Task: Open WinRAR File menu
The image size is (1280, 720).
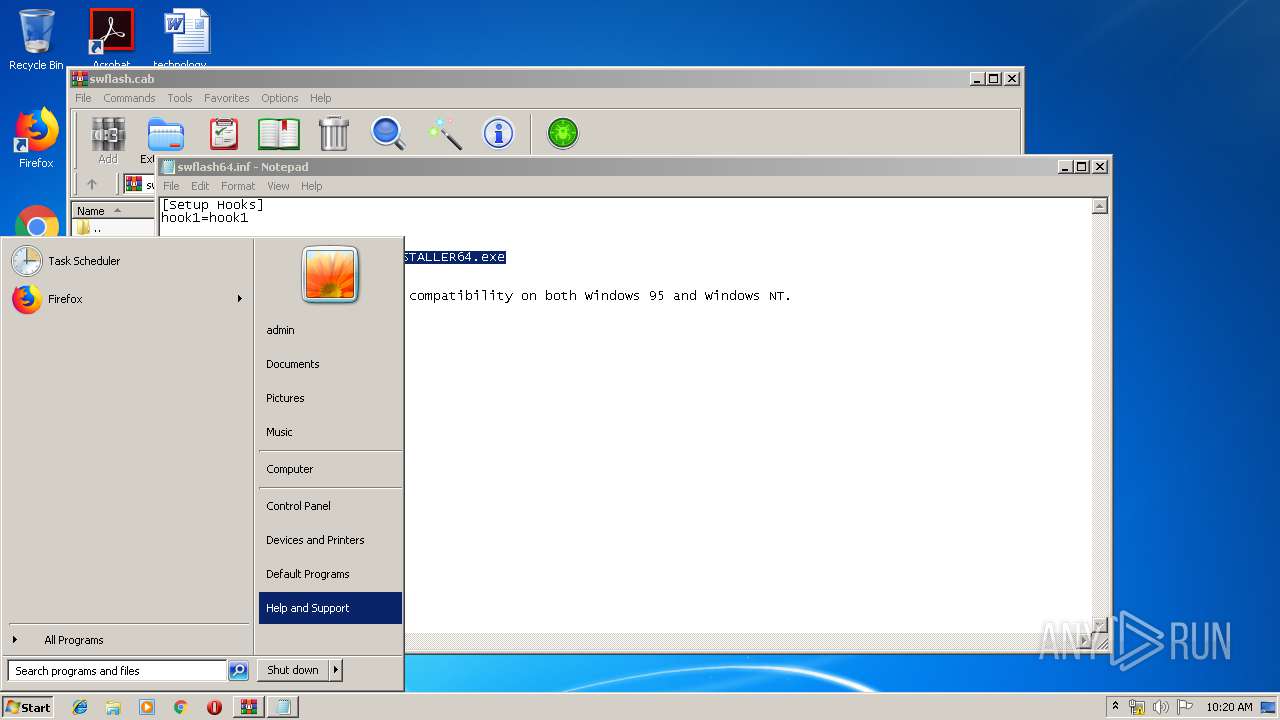Action: 83,98
